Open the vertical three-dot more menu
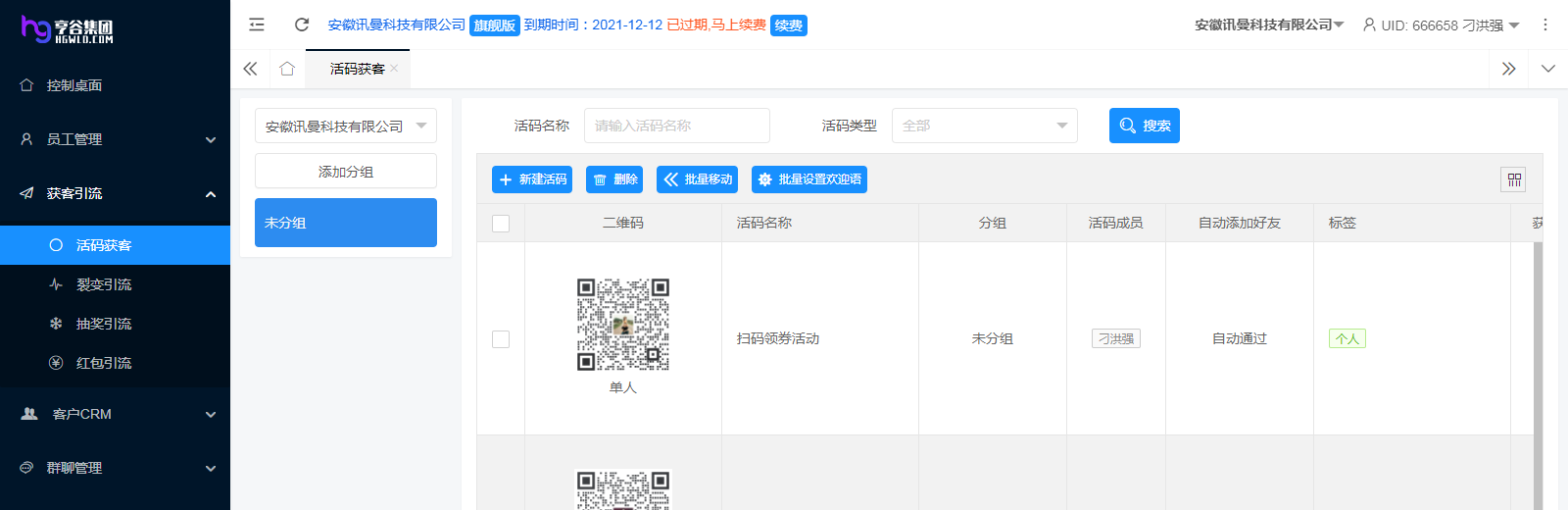The width and height of the screenshot is (1568, 510). pyautogui.click(x=1545, y=25)
